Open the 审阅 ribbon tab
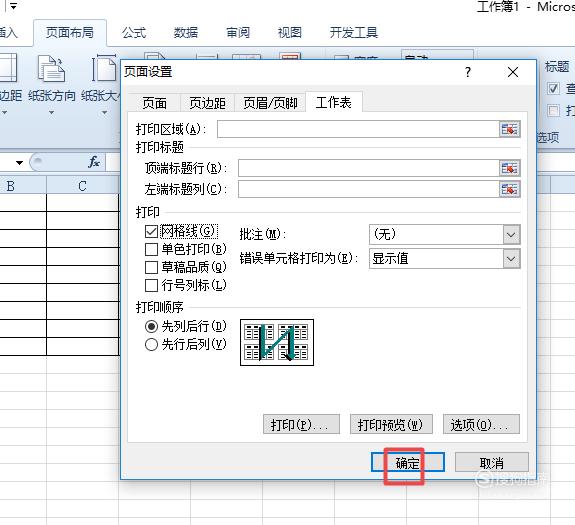Screen dimensions: 575x525 pyautogui.click(x=238, y=33)
